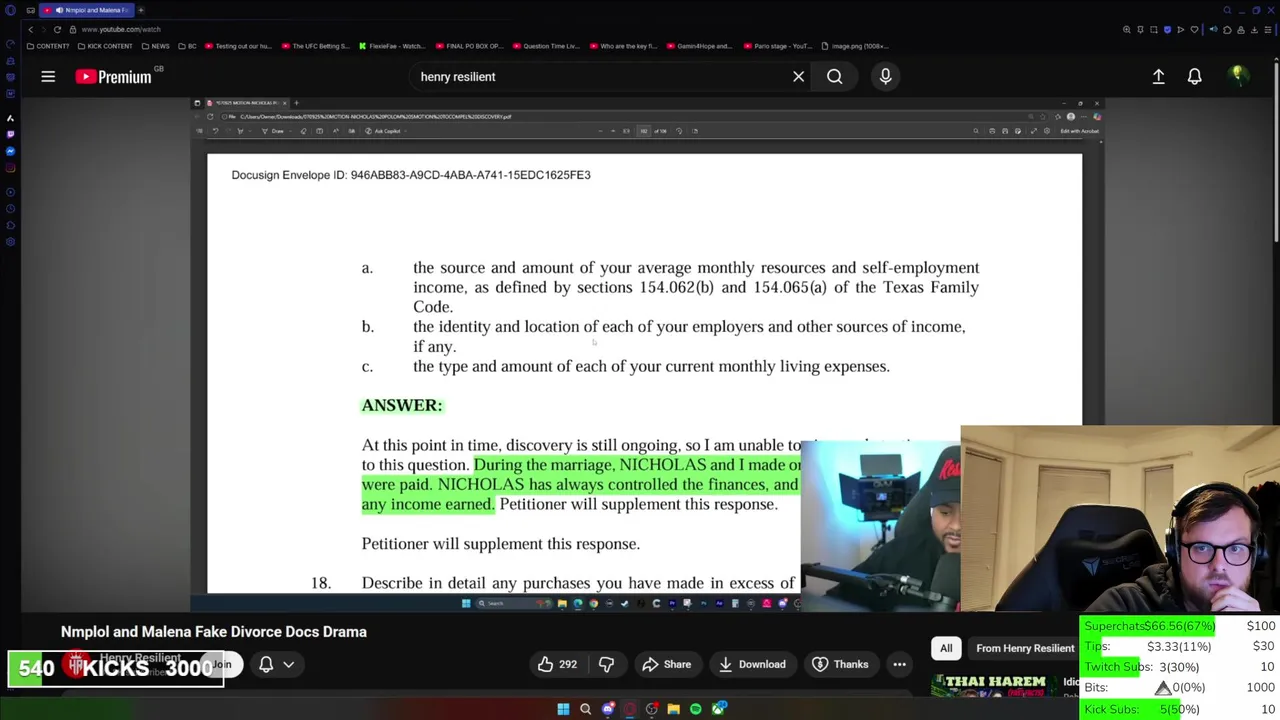Select the From Henry Resilient chip
1280x720 pixels.
point(1025,648)
